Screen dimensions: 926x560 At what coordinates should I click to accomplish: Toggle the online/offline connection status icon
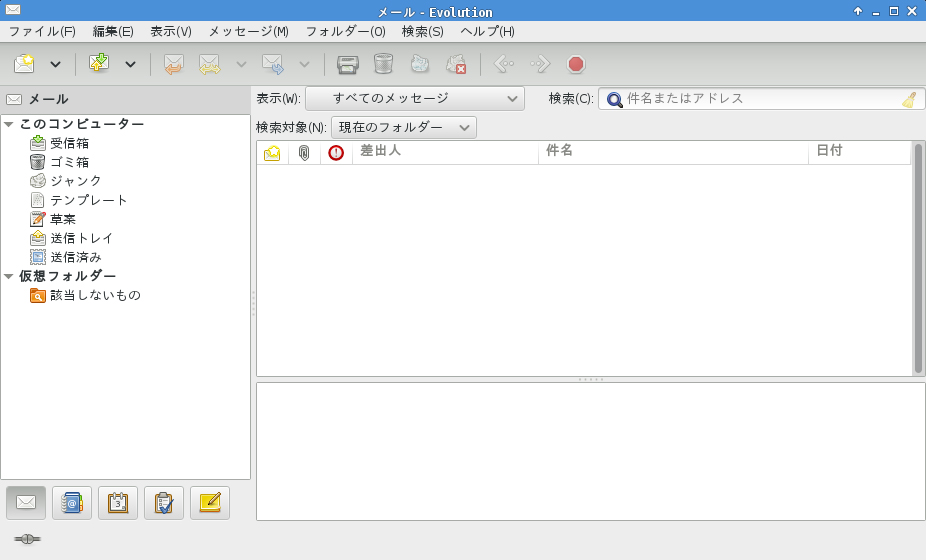[x=27, y=539]
